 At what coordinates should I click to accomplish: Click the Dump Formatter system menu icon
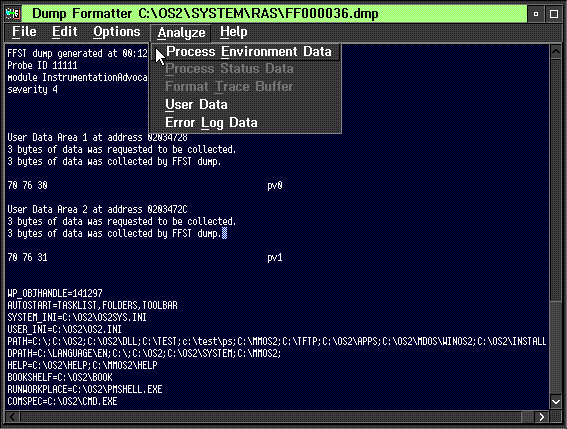pos(13,14)
